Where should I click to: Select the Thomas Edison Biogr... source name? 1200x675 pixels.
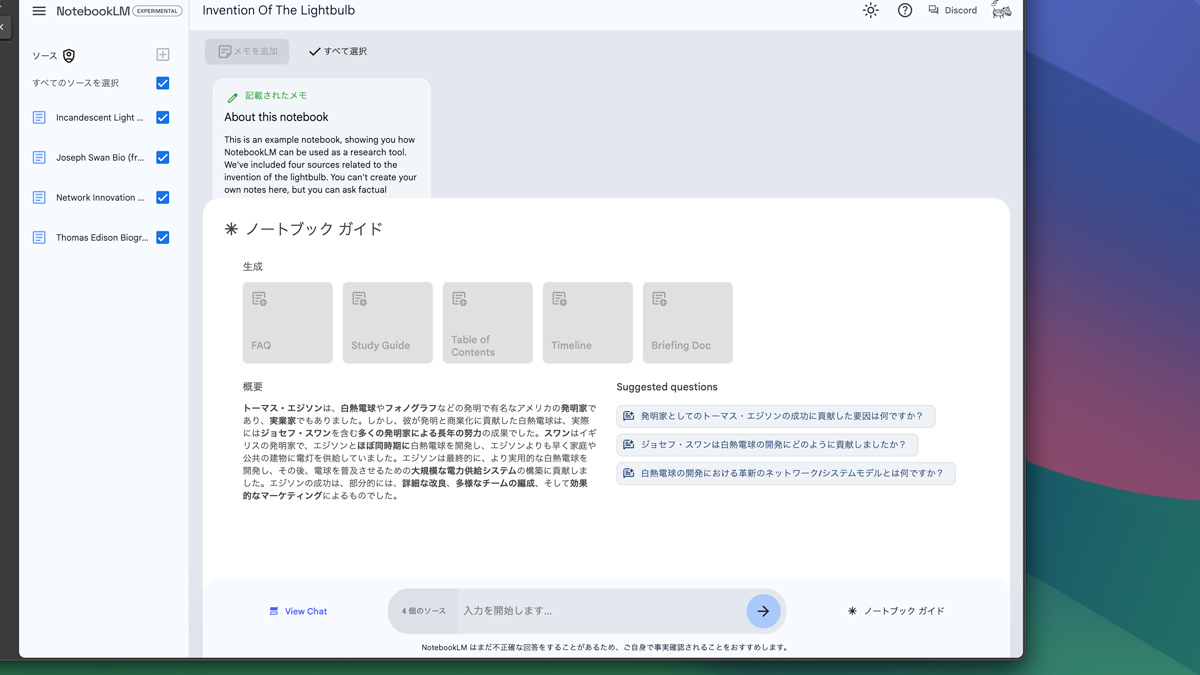point(102,237)
